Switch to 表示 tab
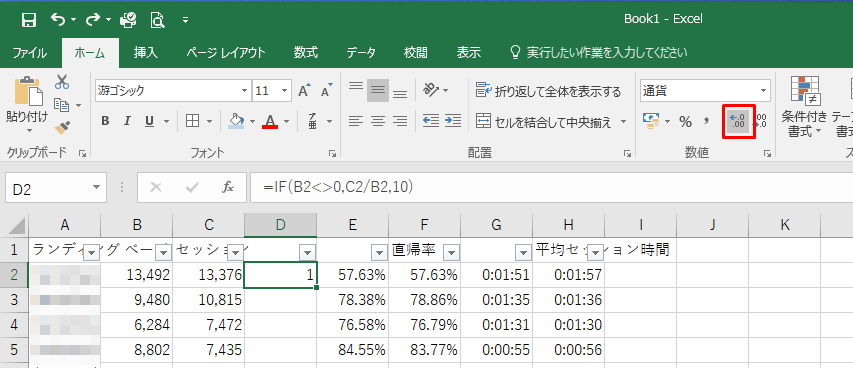853x368 pixels. coord(468,53)
